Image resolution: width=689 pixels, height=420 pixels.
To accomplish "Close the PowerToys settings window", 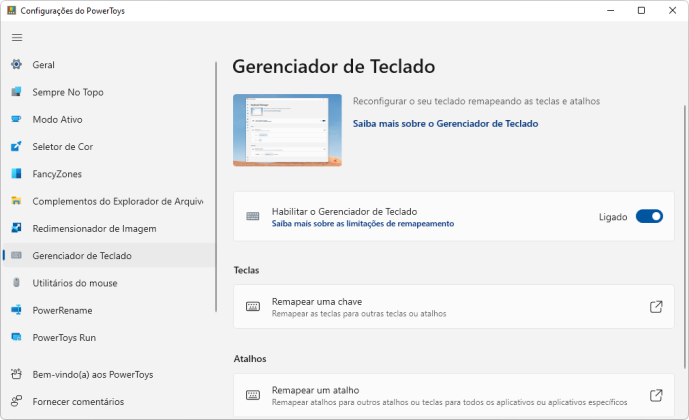I will click(672, 10).
